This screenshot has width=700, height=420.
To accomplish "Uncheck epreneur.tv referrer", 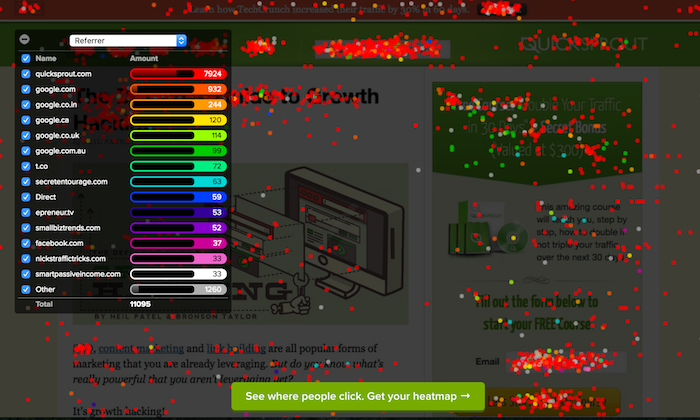I will tap(26, 212).
